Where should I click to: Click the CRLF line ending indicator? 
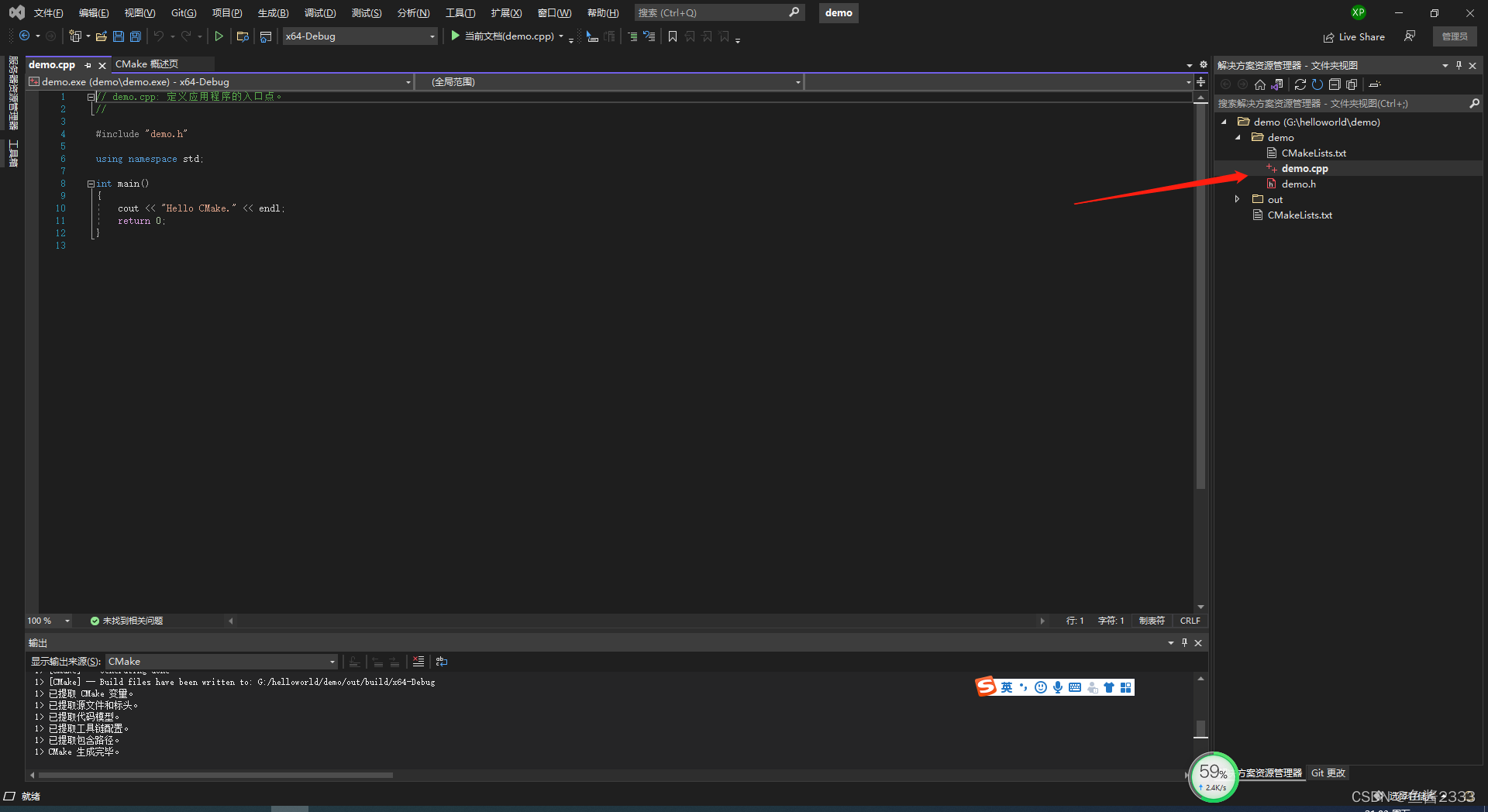1190,621
